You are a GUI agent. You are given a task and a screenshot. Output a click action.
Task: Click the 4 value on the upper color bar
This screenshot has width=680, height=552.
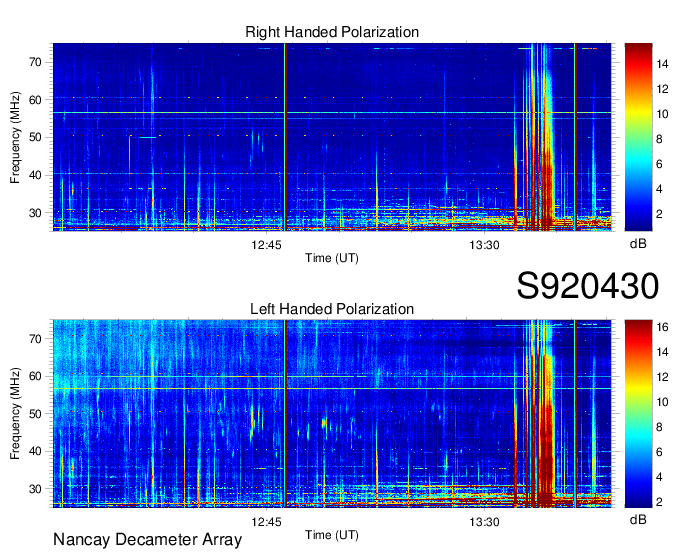[659, 189]
